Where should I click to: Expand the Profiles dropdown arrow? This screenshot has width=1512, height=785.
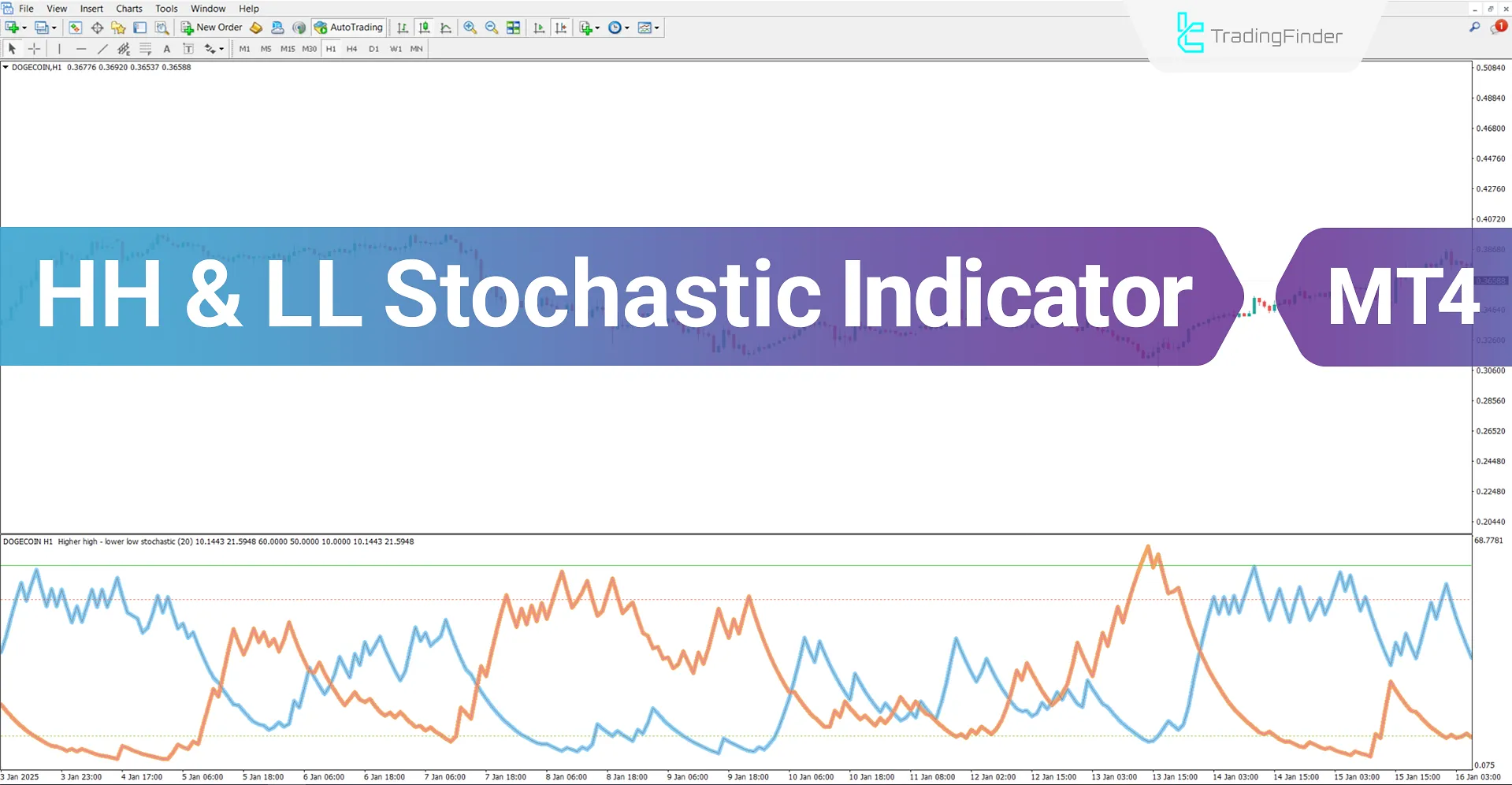54,28
